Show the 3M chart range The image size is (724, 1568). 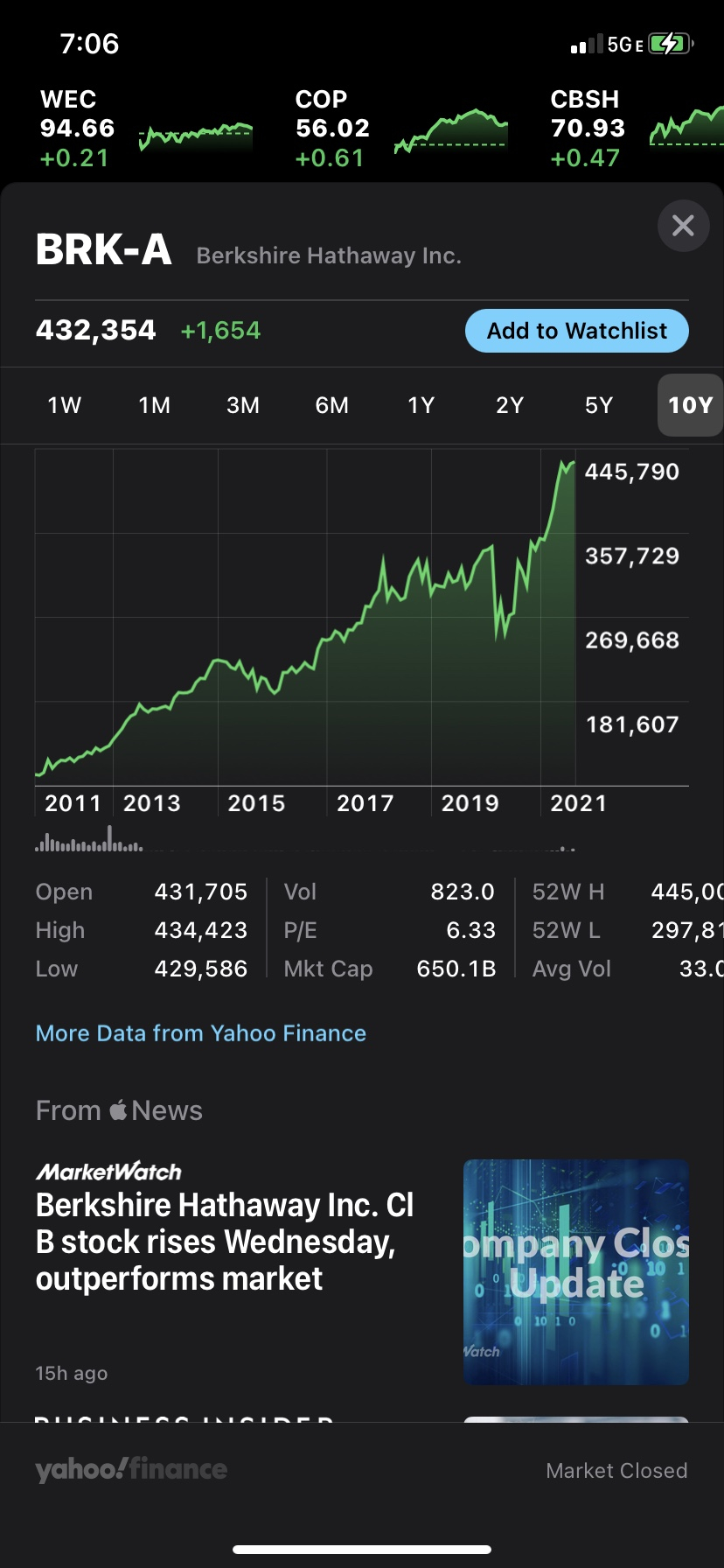[243, 405]
